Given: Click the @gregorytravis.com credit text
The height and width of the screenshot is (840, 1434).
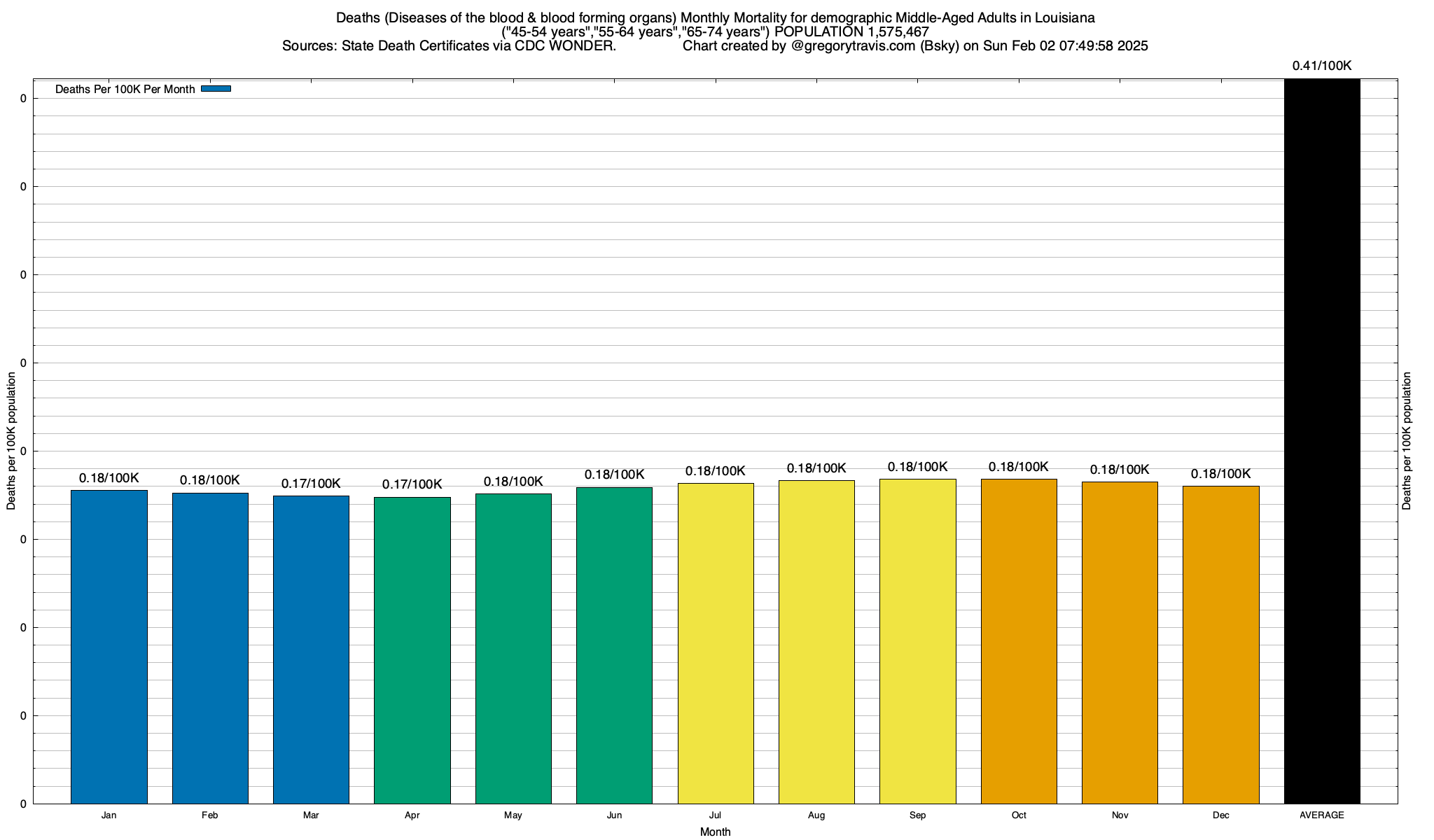Looking at the screenshot, I should coord(853,46).
